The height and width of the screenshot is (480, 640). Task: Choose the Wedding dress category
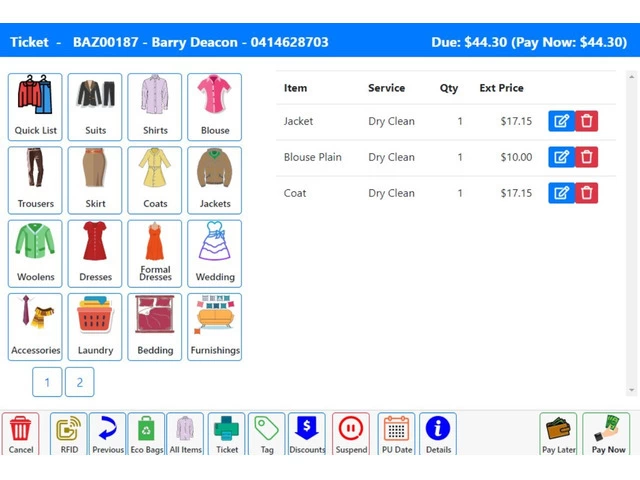tap(214, 253)
